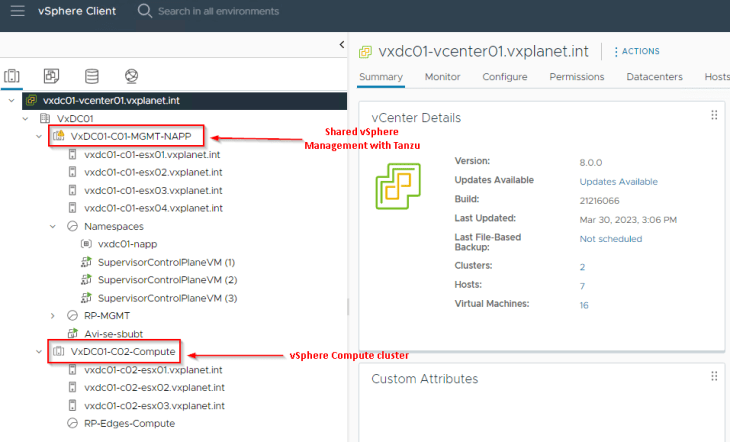Screen dimensions: 730x442
Task: Switch to the Monitor tab
Action: pyautogui.click(x=442, y=77)
